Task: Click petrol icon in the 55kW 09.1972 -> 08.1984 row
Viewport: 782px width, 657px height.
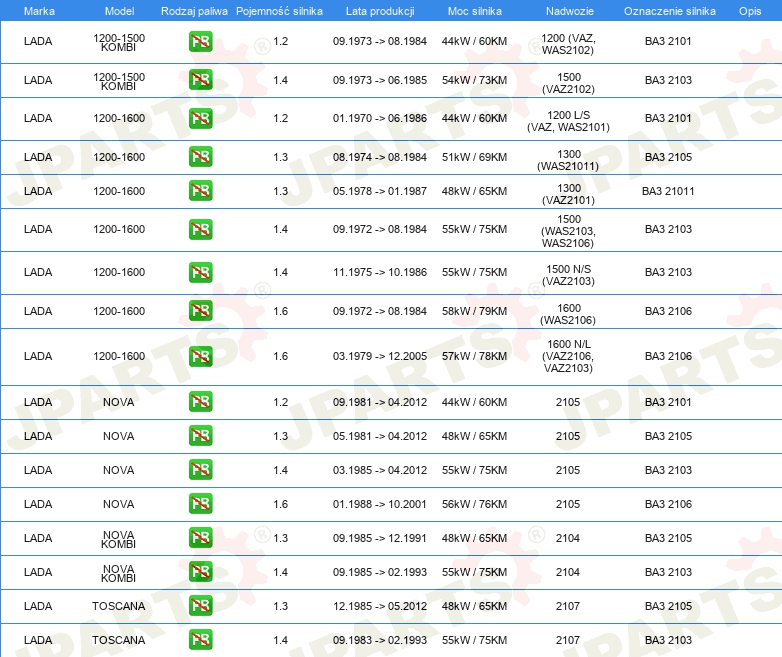Action: point(200,229)
